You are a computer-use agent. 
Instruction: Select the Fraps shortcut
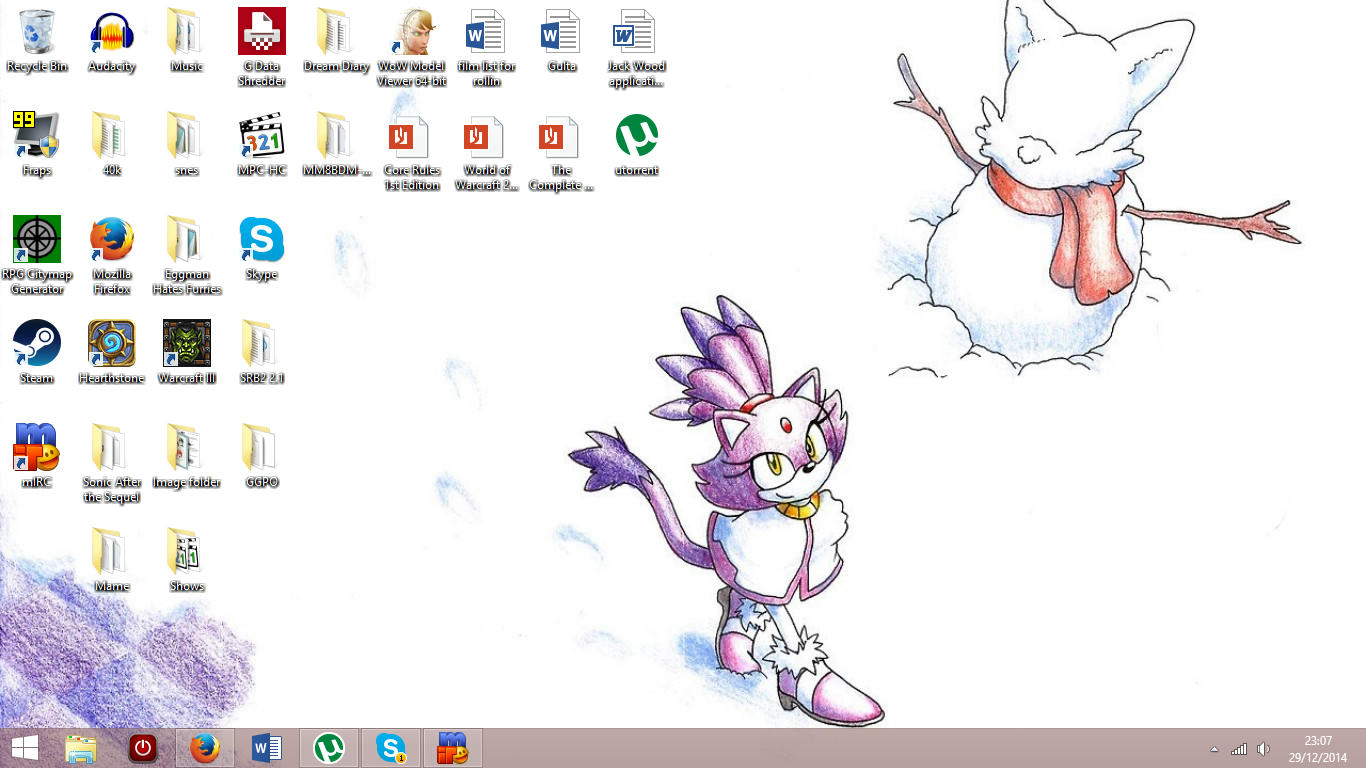(37, 145)
